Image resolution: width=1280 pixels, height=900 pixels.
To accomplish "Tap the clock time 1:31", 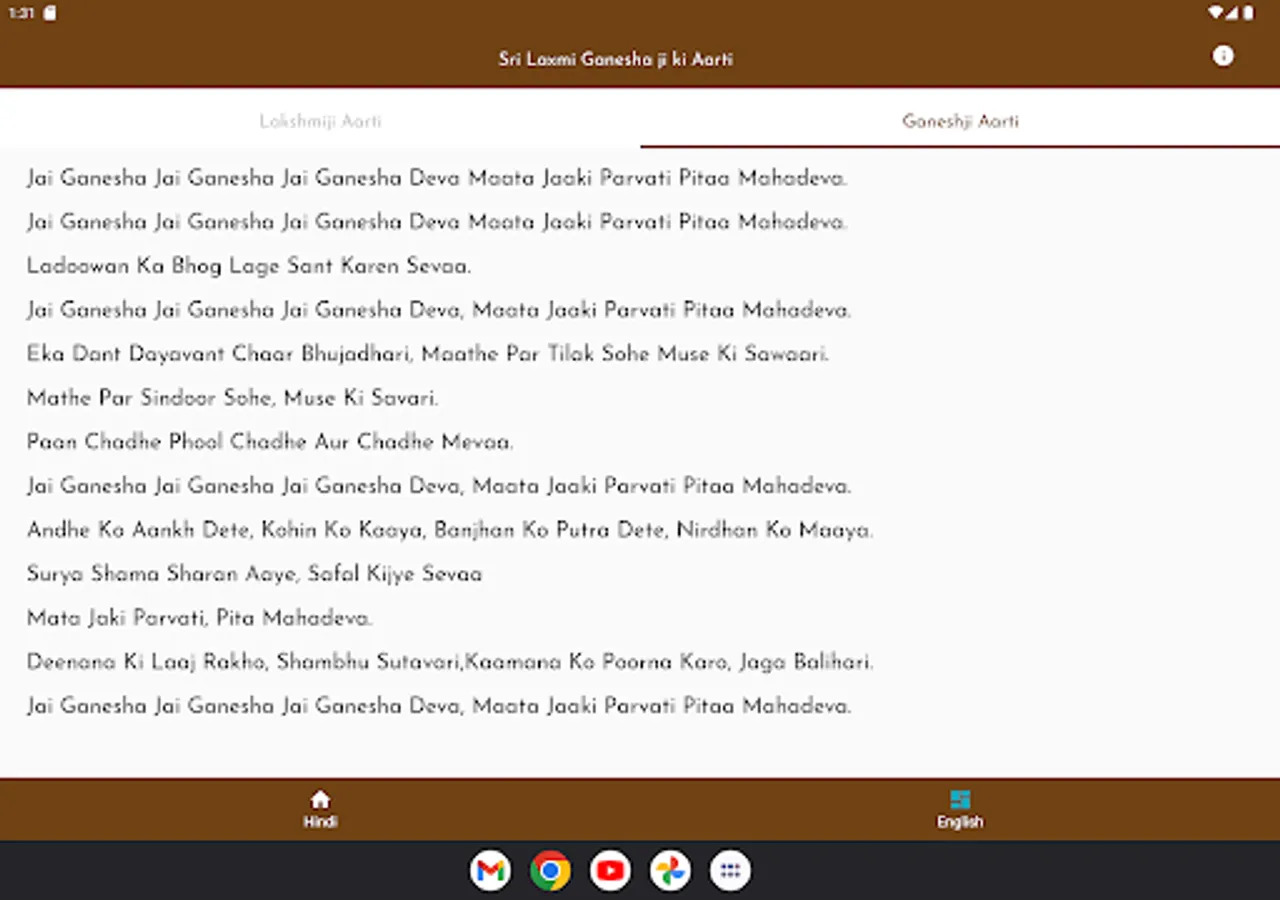I will [x=21, y=13].
